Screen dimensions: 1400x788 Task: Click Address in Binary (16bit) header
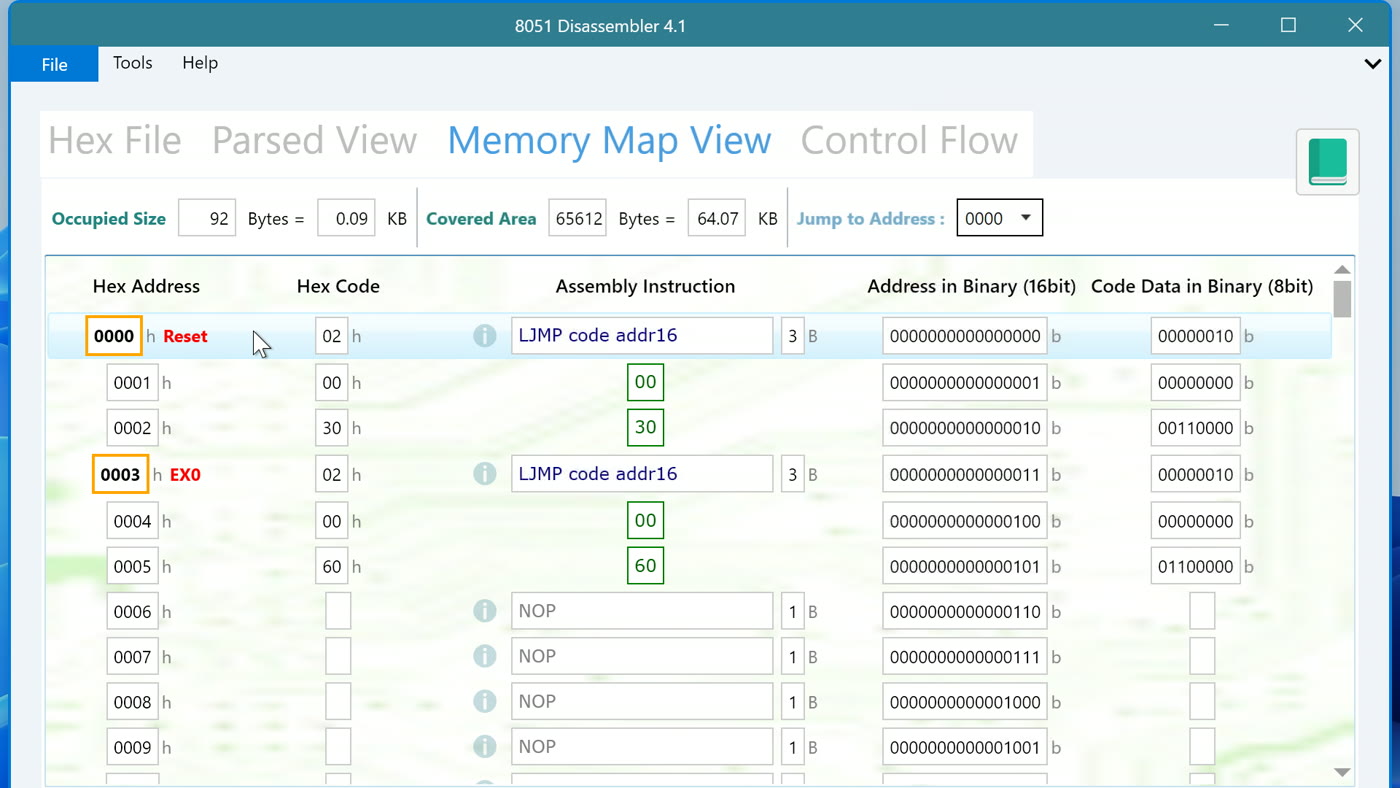tap(971, 286)
